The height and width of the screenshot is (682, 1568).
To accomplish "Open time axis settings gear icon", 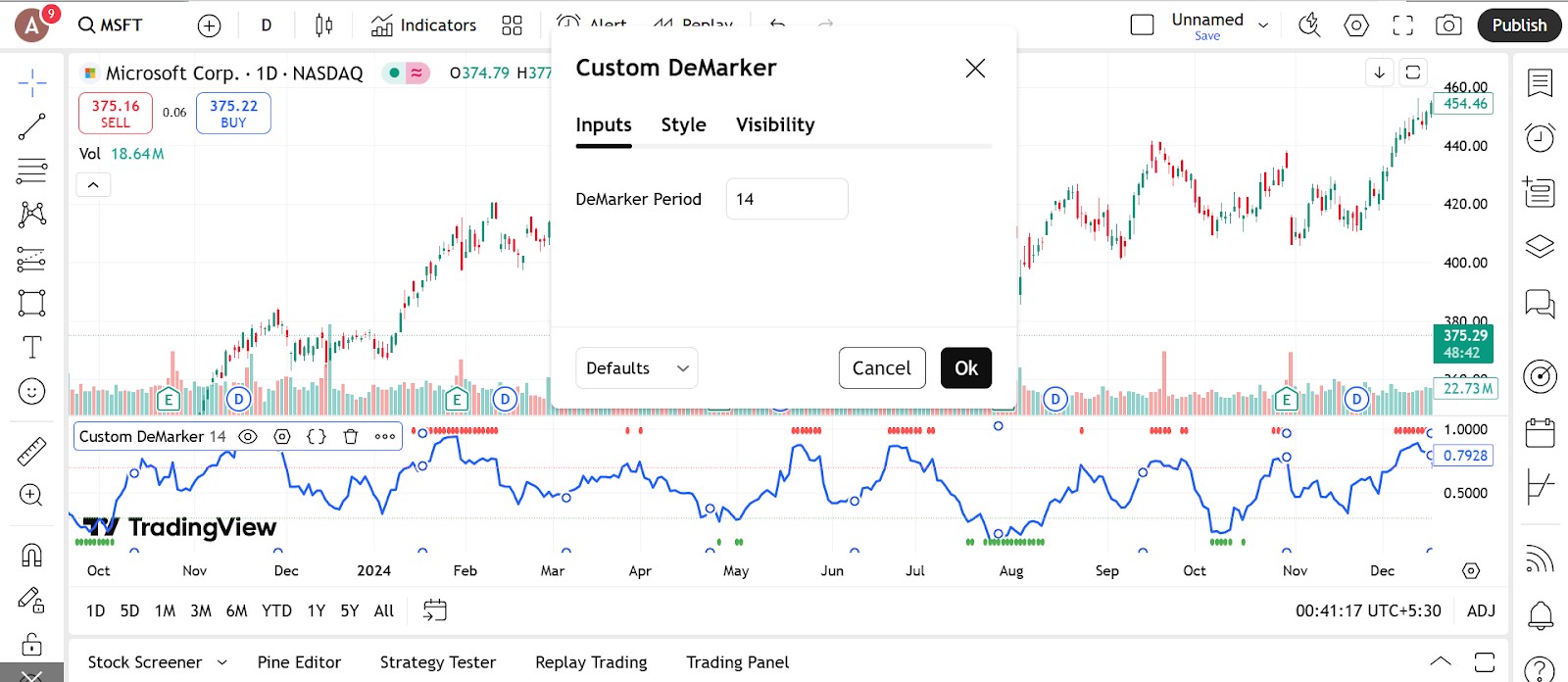I will click(x=1470, y=570).
